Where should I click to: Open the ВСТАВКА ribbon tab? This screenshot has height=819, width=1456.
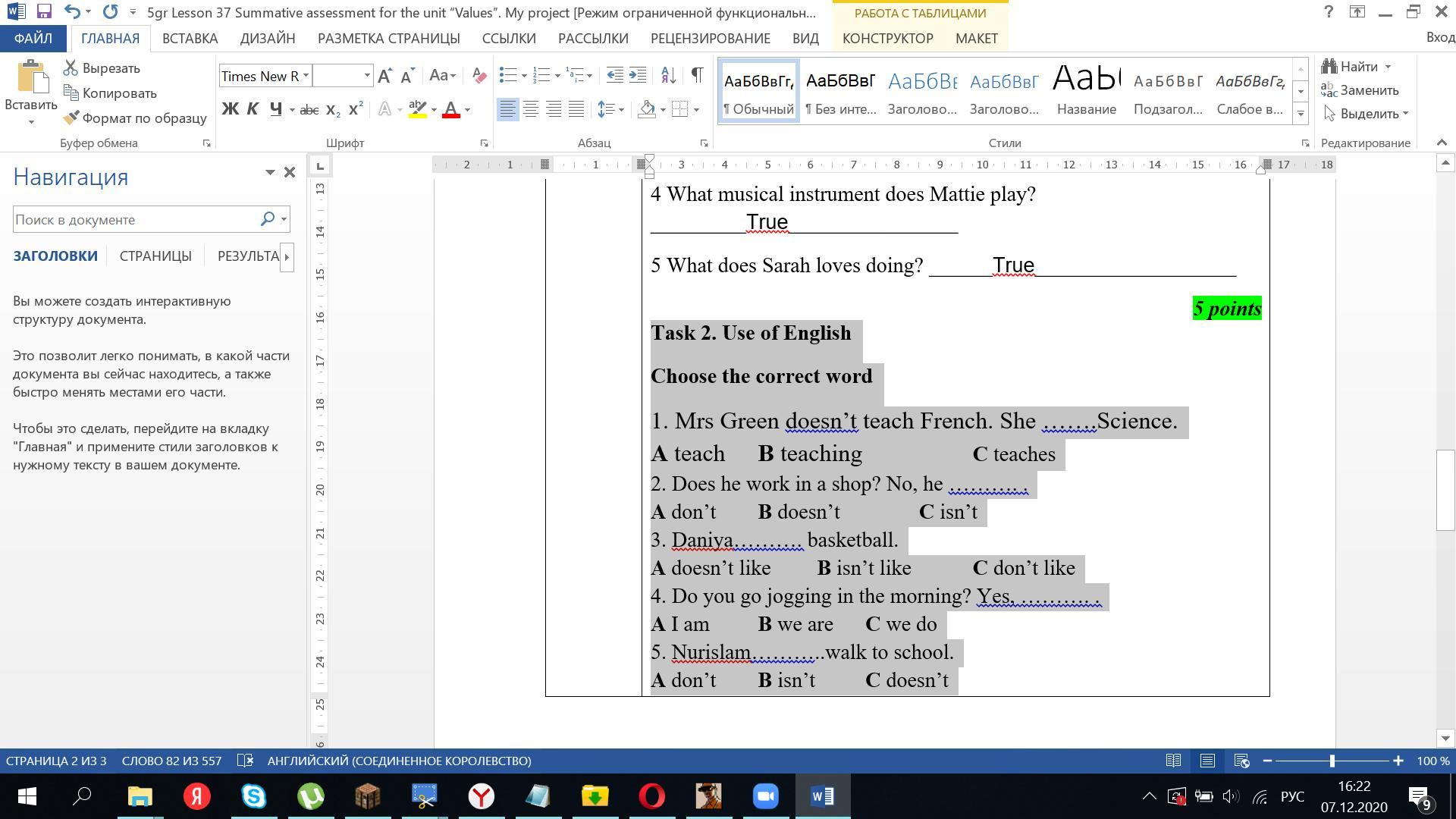point(190,38)
